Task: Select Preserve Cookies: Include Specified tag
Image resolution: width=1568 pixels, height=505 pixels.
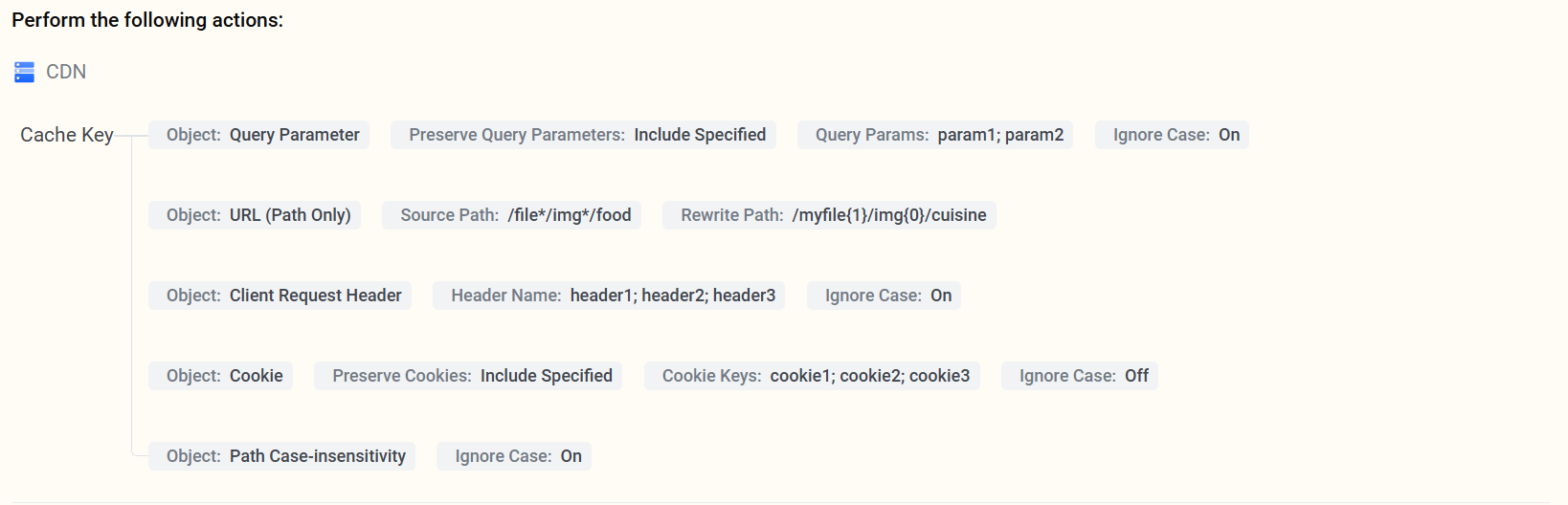Action: (x=468, y=376)
